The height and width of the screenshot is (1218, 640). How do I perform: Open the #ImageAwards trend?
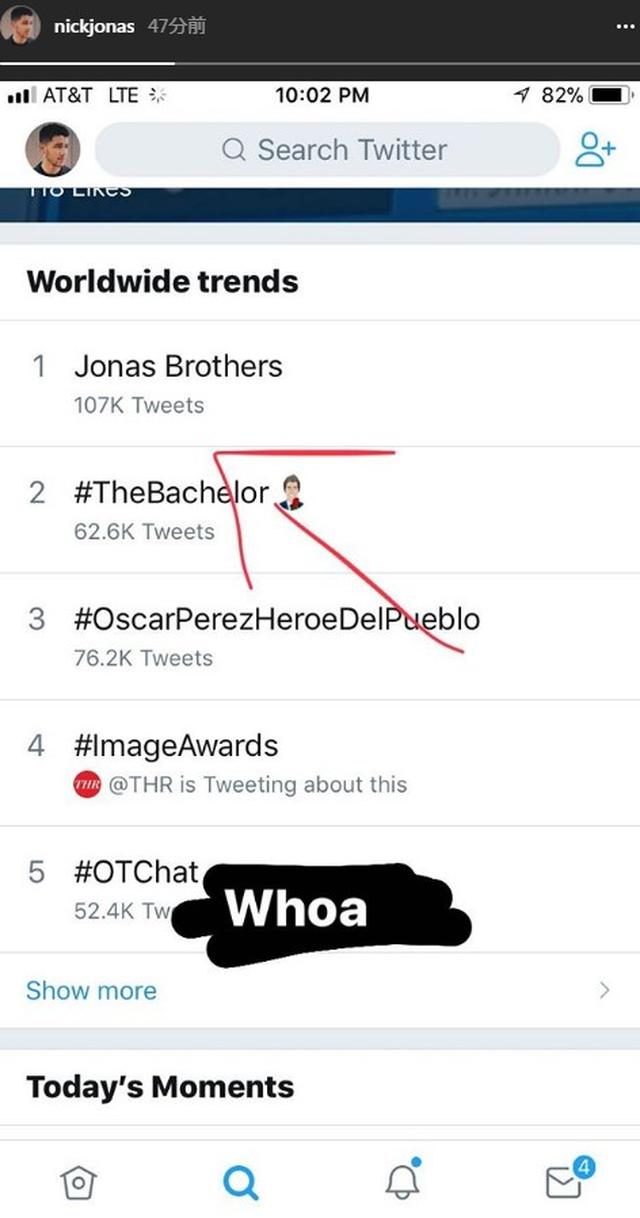pos(320,764)
